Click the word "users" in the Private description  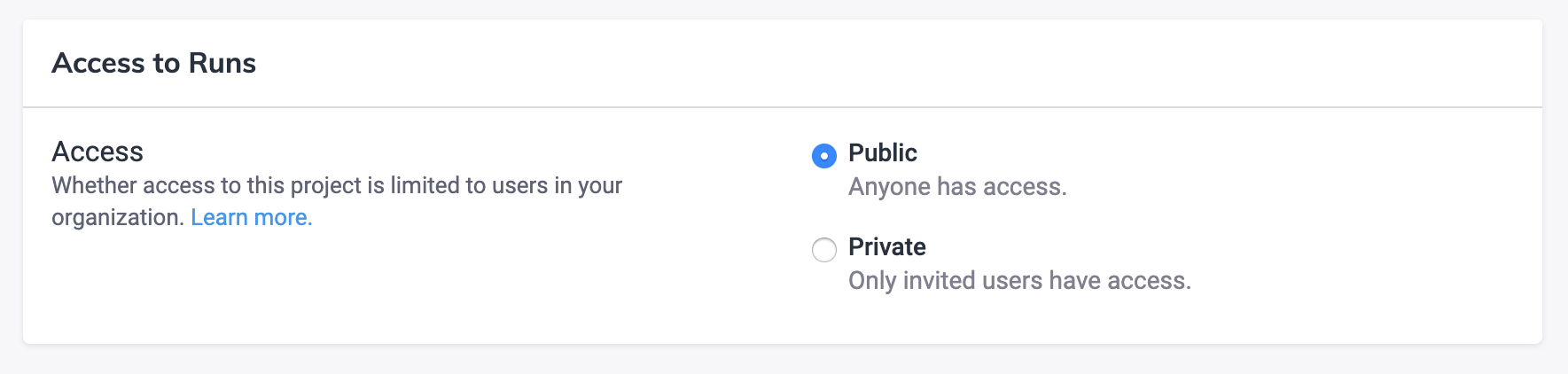pyautogui.click(x=1016, y=281)
